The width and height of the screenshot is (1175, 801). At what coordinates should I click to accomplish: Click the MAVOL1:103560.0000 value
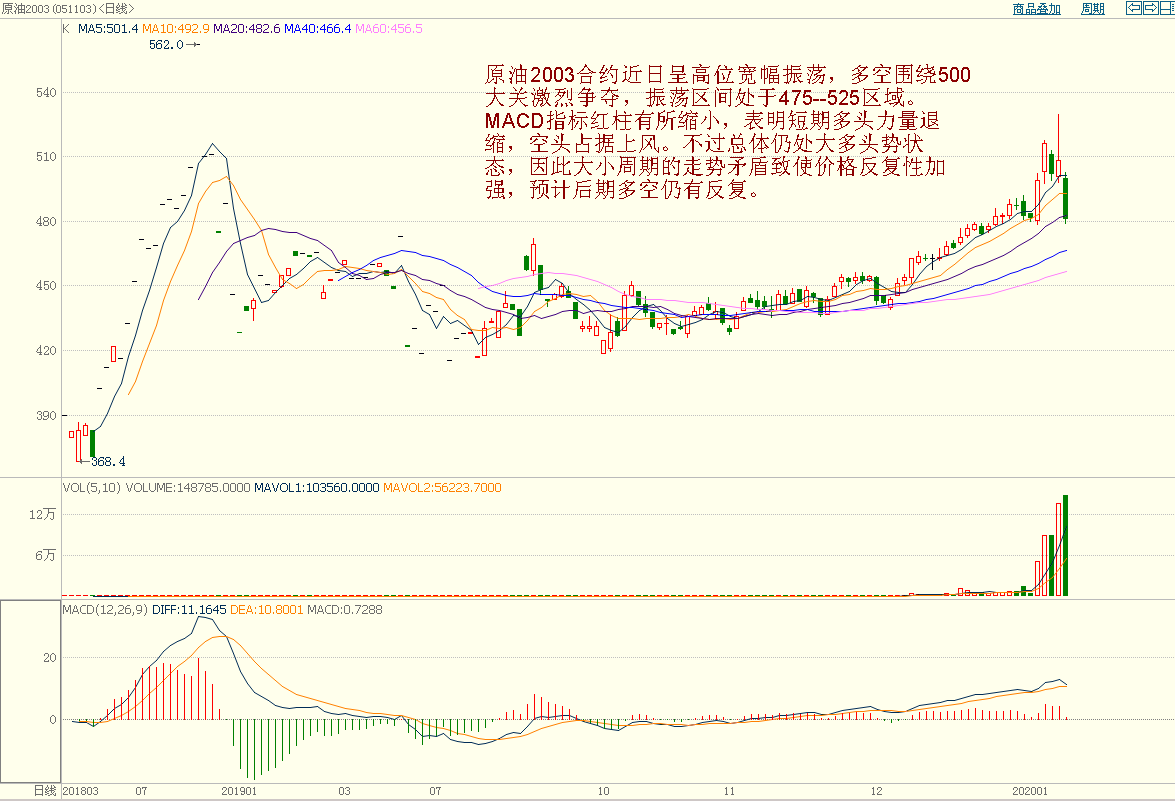pos(316,488)
